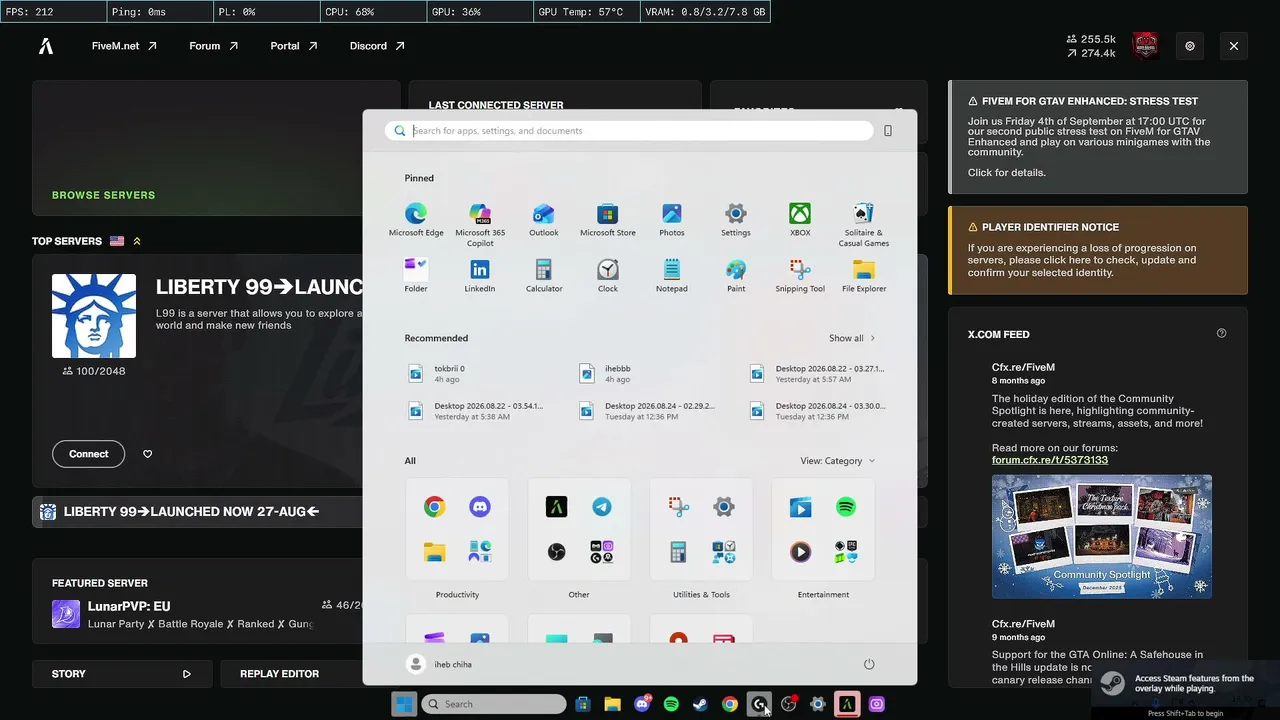Open Discord in the Productivity category

point(480,507)
